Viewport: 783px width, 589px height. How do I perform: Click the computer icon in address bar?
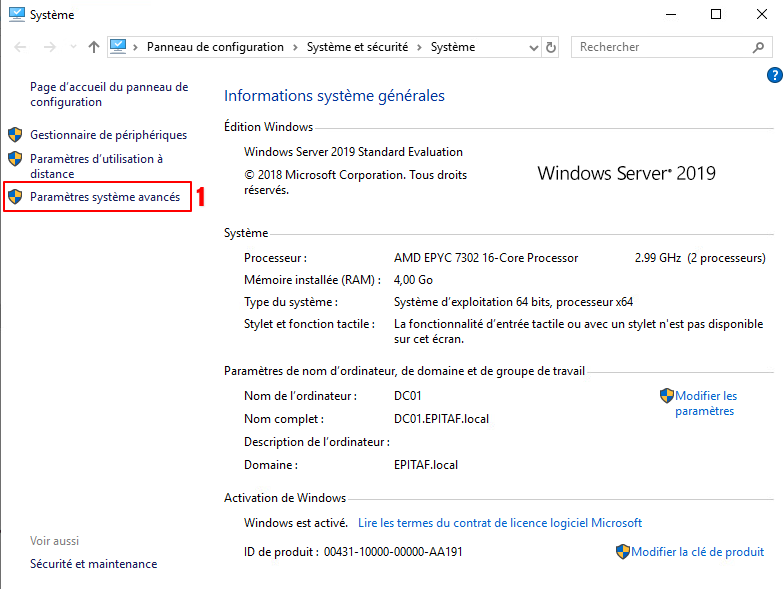(x=118, y=47)
